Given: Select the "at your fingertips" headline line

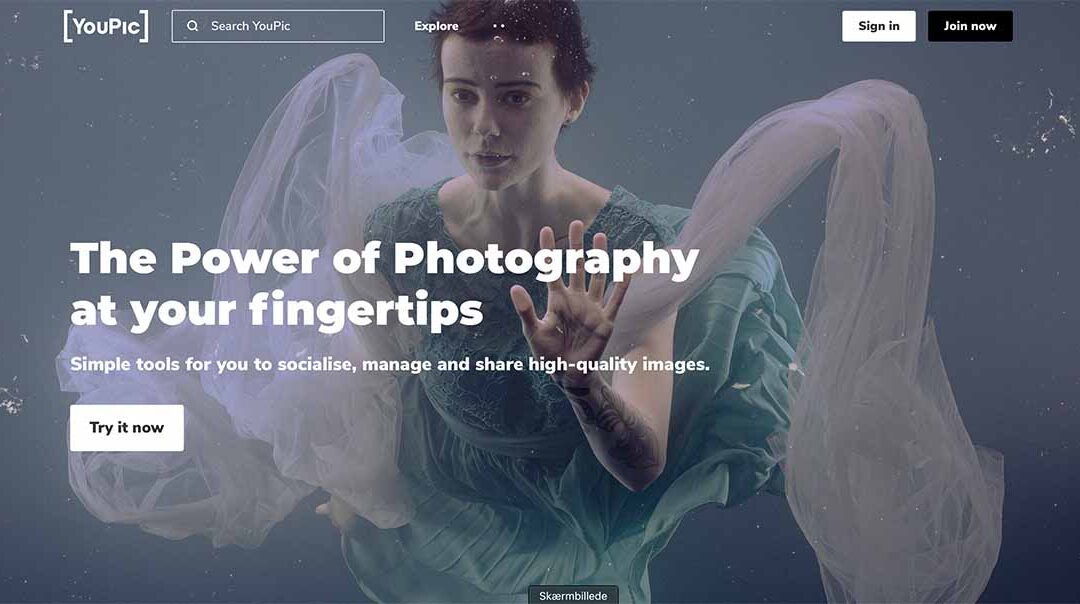Looking at the screenshot, I should click(276, 309).
